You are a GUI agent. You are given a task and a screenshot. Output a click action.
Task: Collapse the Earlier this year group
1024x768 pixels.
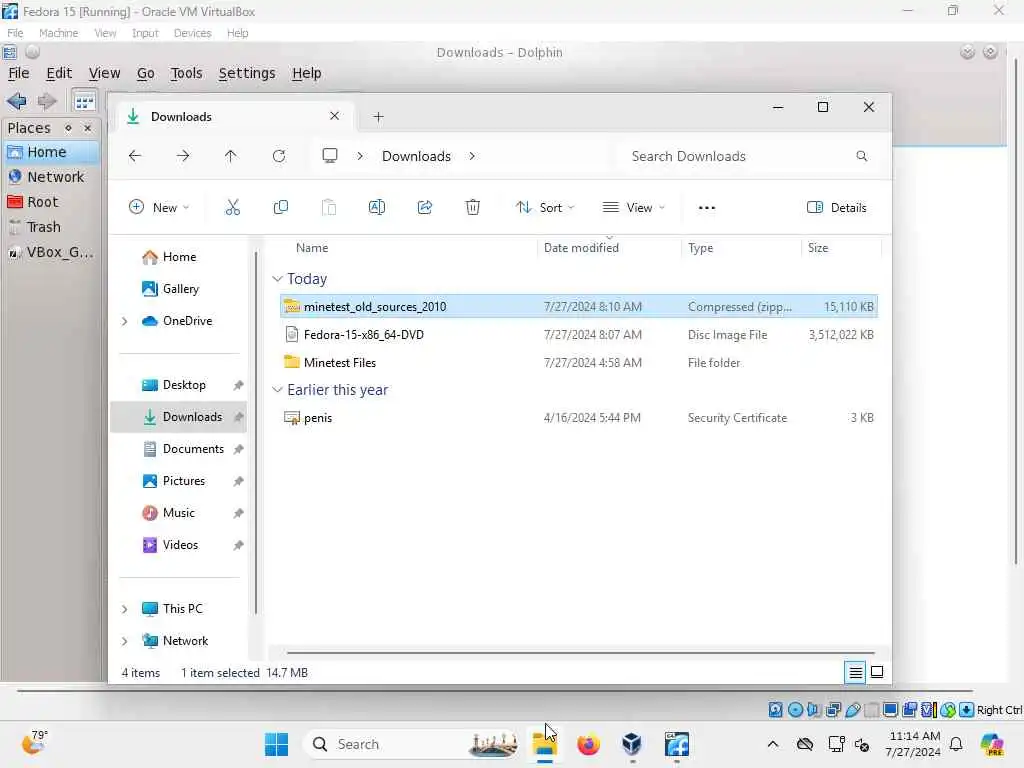tap(277, 390)
